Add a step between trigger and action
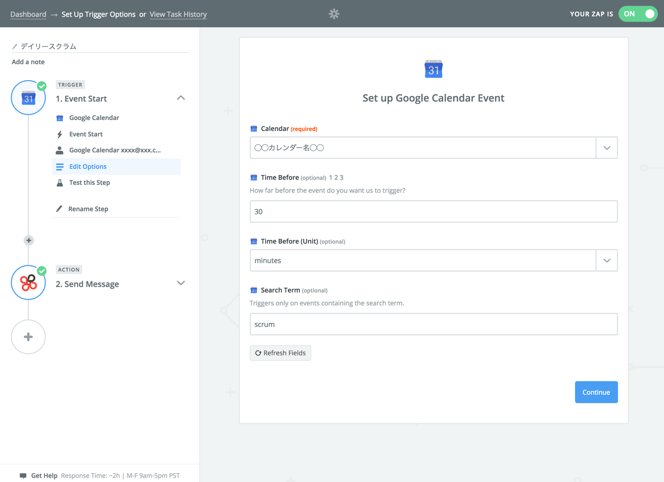664x482 pixels. pos(28,241)
